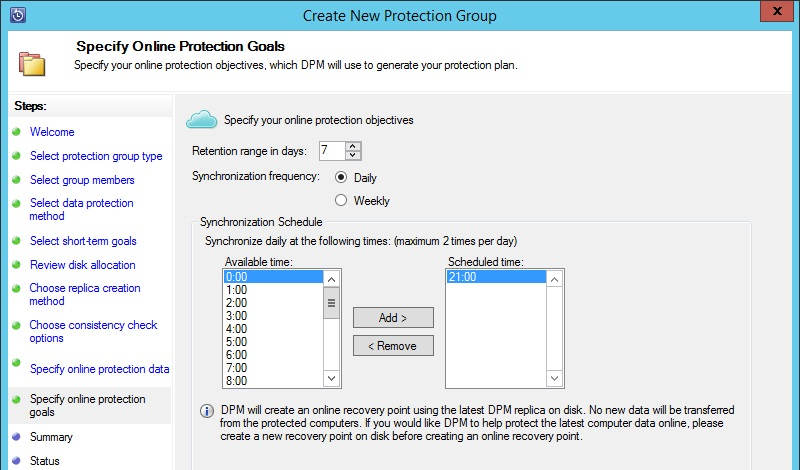The width and height of the screenshot is (800, 470).
Task: Click green bullet beside Review disk allocation
Action: point(16,265)
